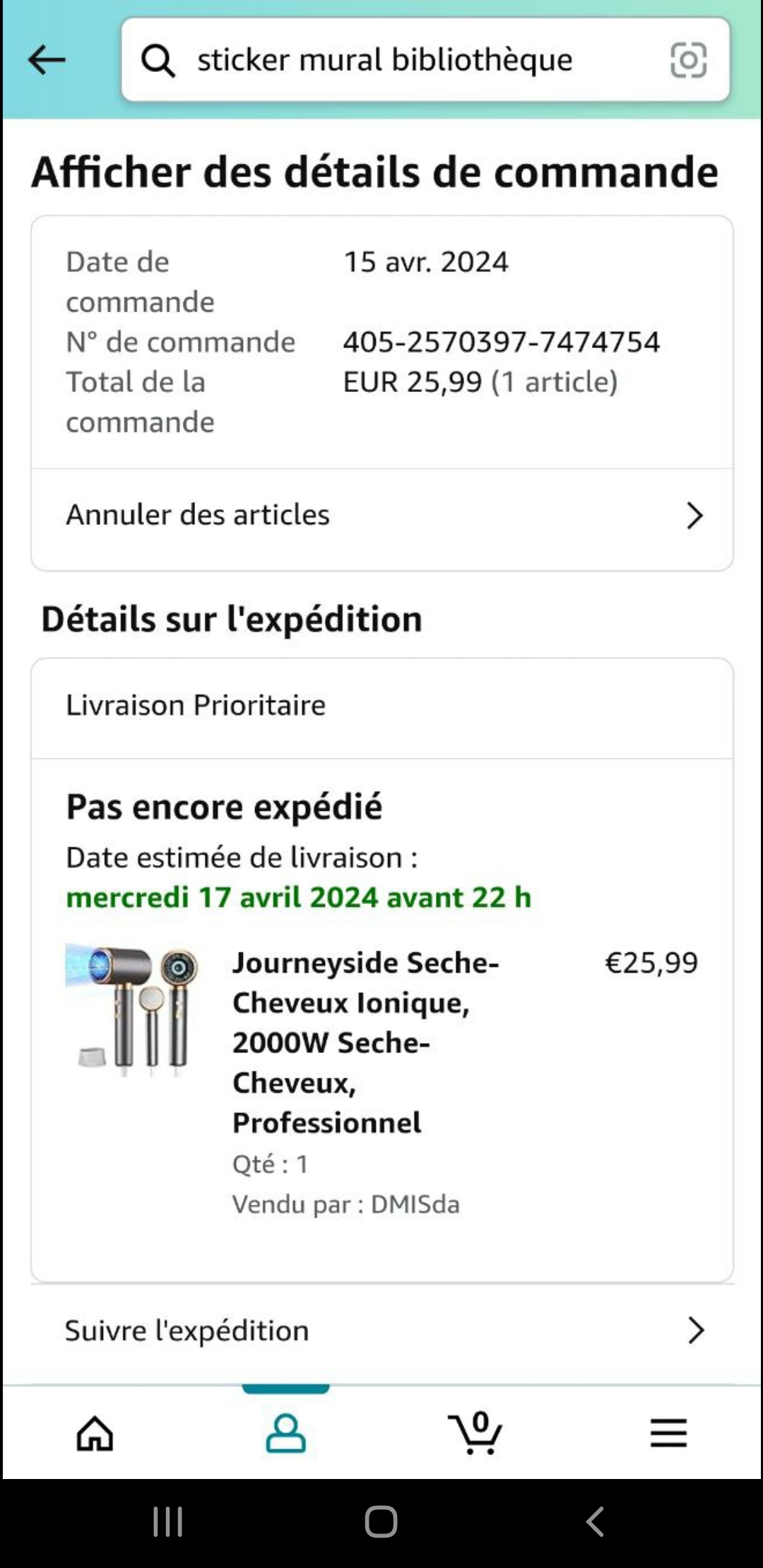Expand the chevron next to Suivre l'expédition
Image resolution: width=763 pixels, height=1568 pixels.
[x=696, y=1331]
